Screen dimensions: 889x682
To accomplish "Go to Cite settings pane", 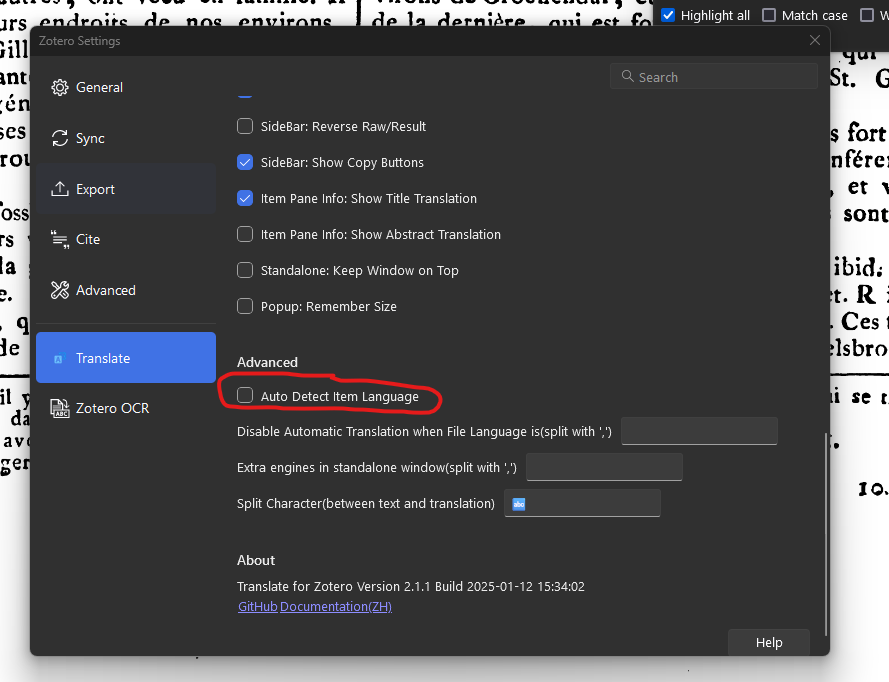I will pos(126,239).
